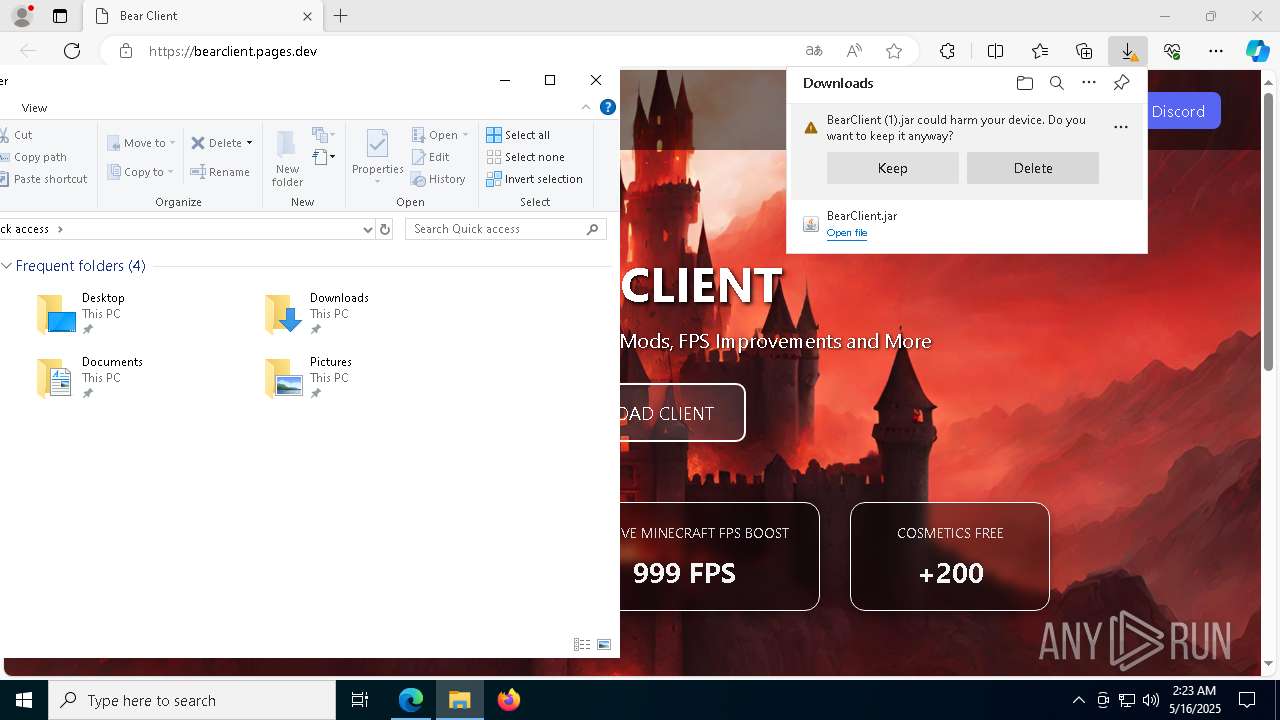This screenshot has height=720, width=1280.
Task: Switch to details view in Explorer
Action: (582, 645)
